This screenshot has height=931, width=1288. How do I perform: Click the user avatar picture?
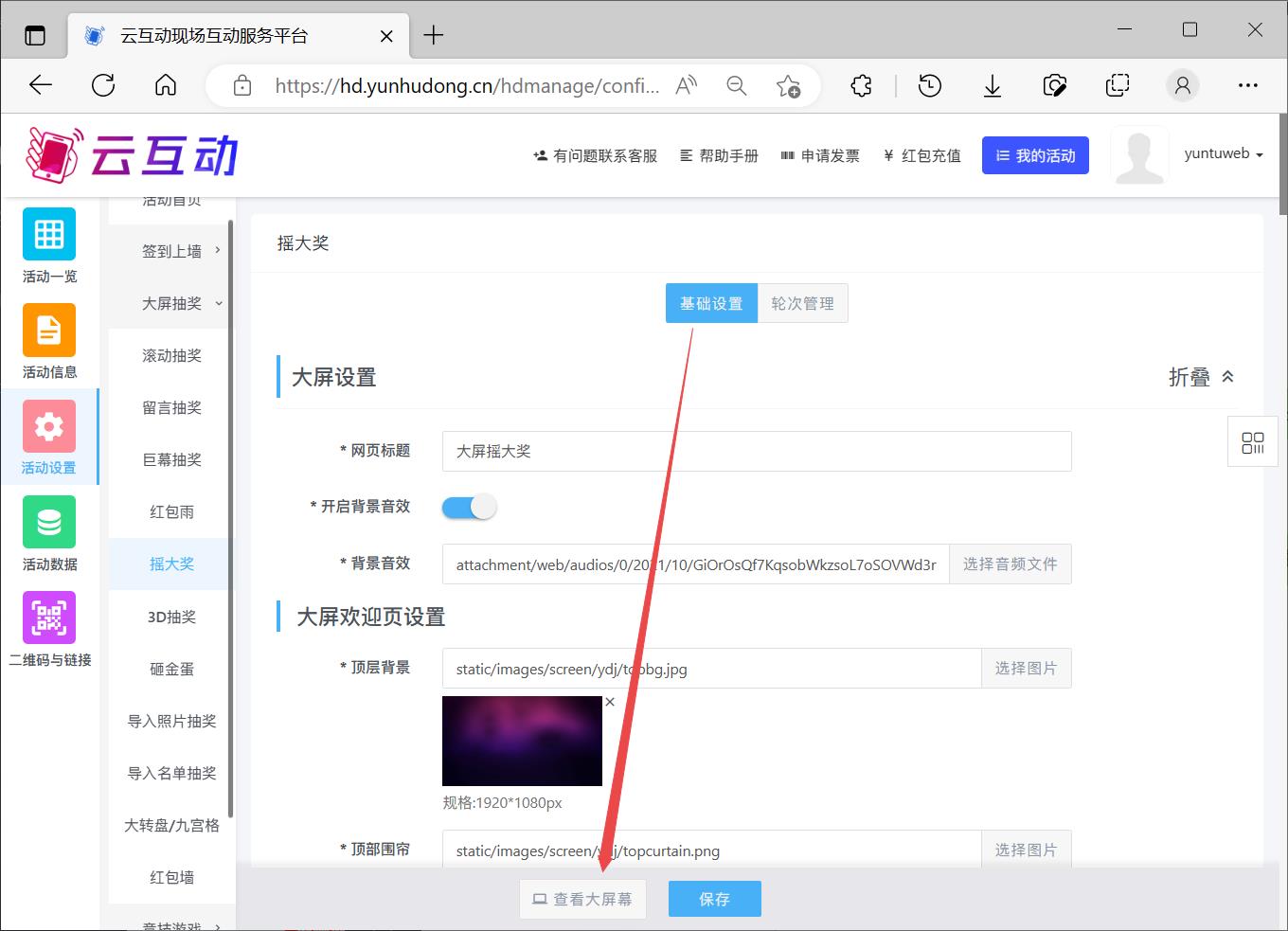click(x=1139, y=154)
